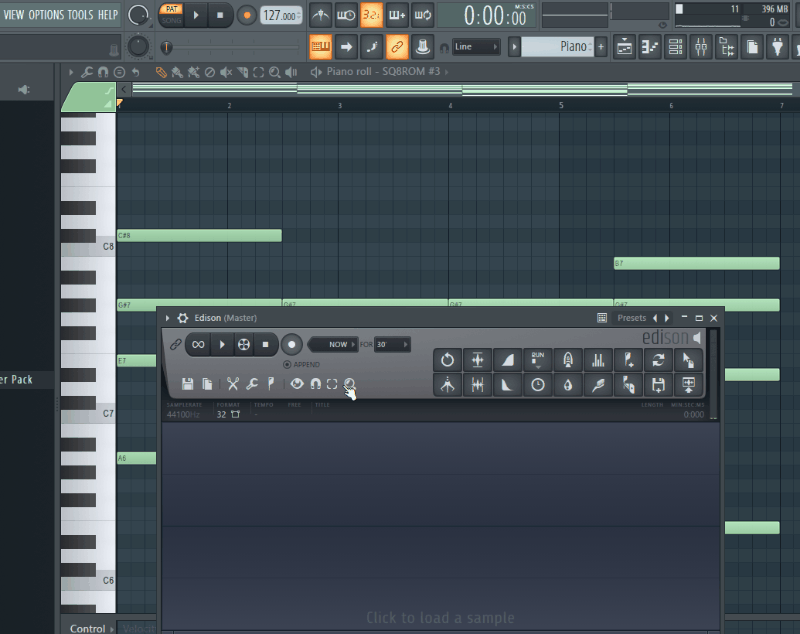Viewport: 800px width, 634px height.
Task: Select the piano roll Zoom tool
Action: coord(274,72)
